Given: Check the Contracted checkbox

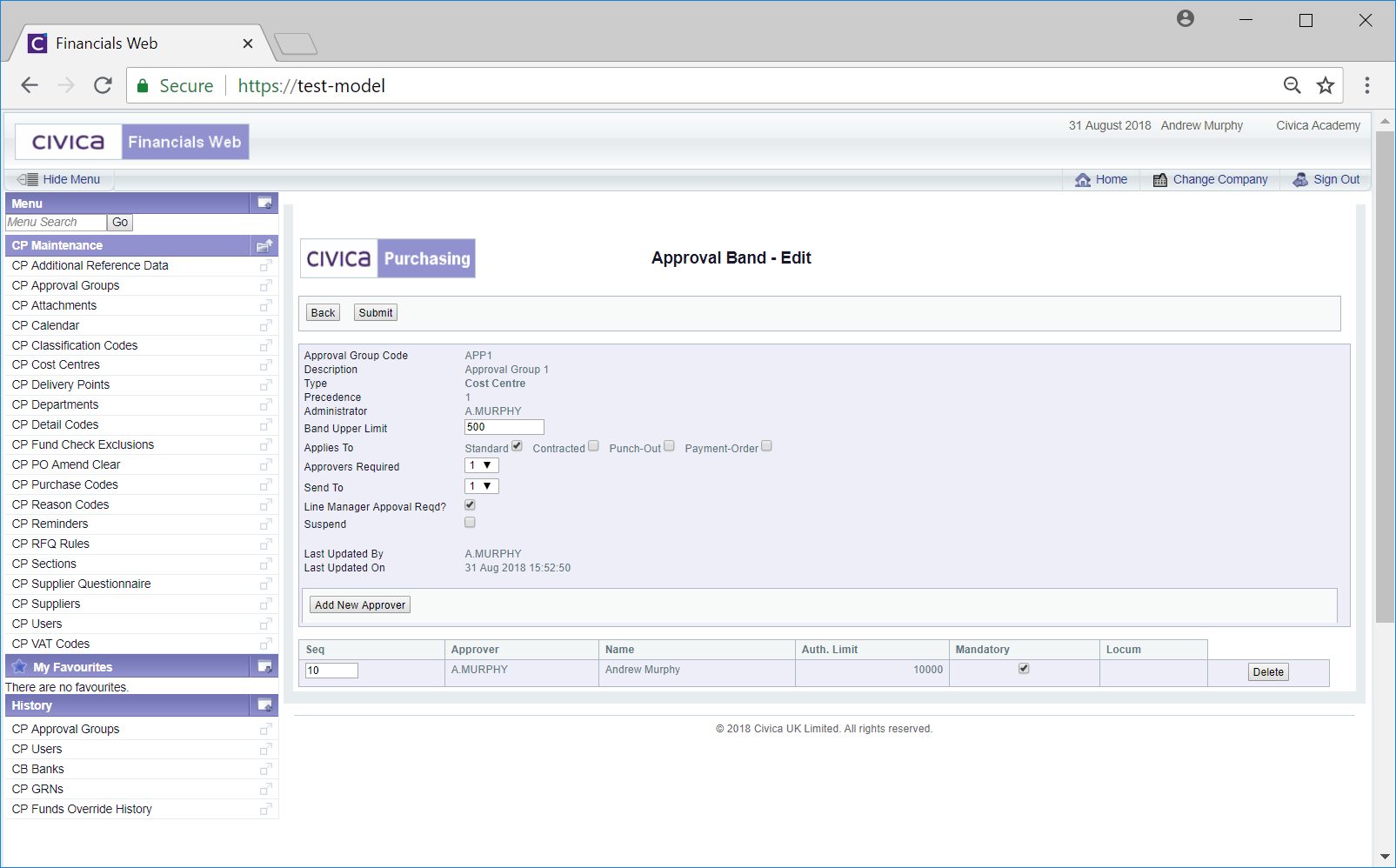Looking at the screenshot, I should pos(593,446).
